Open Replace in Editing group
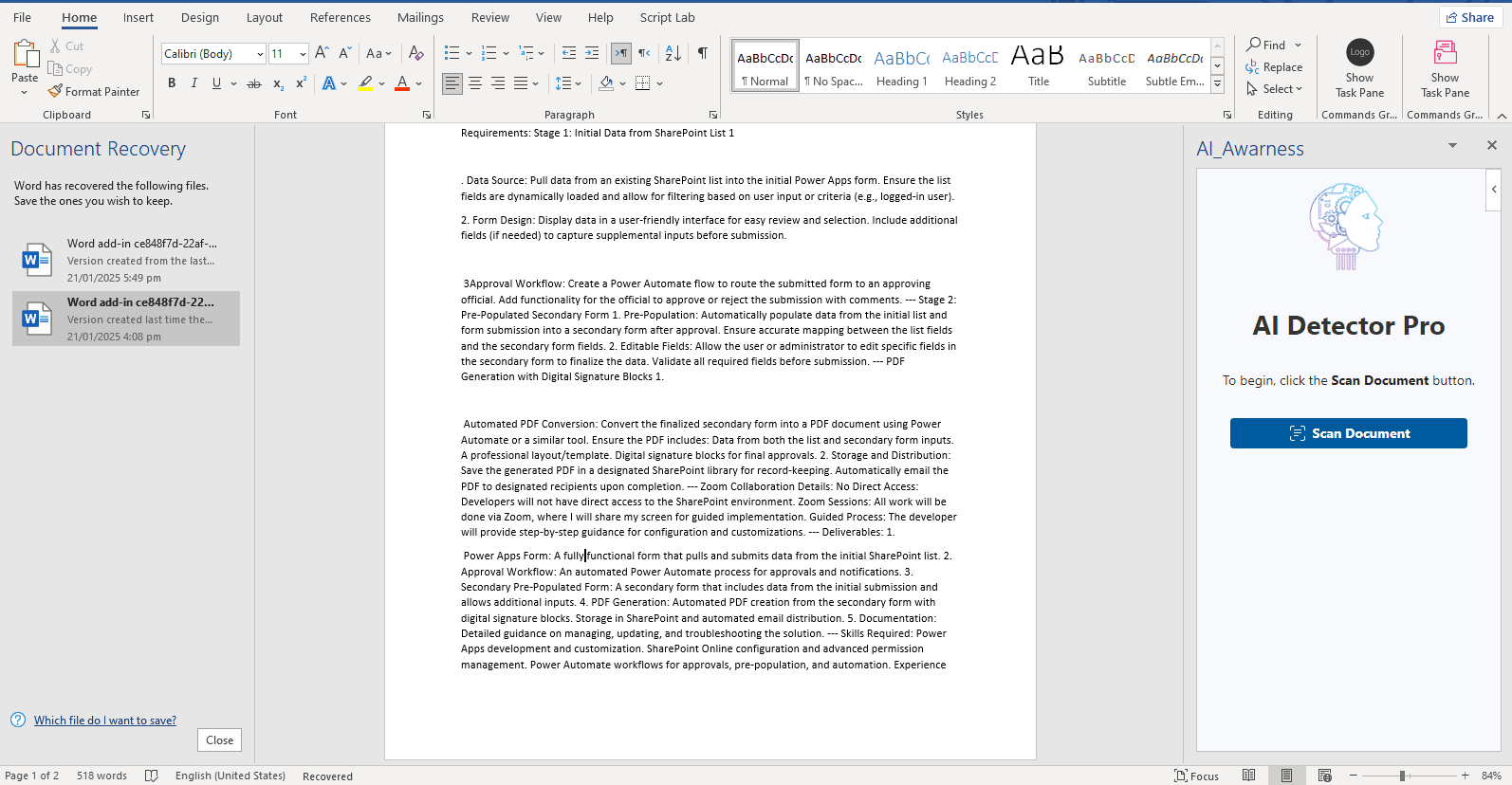1512x785 pixels. [x=1274, y=67]
